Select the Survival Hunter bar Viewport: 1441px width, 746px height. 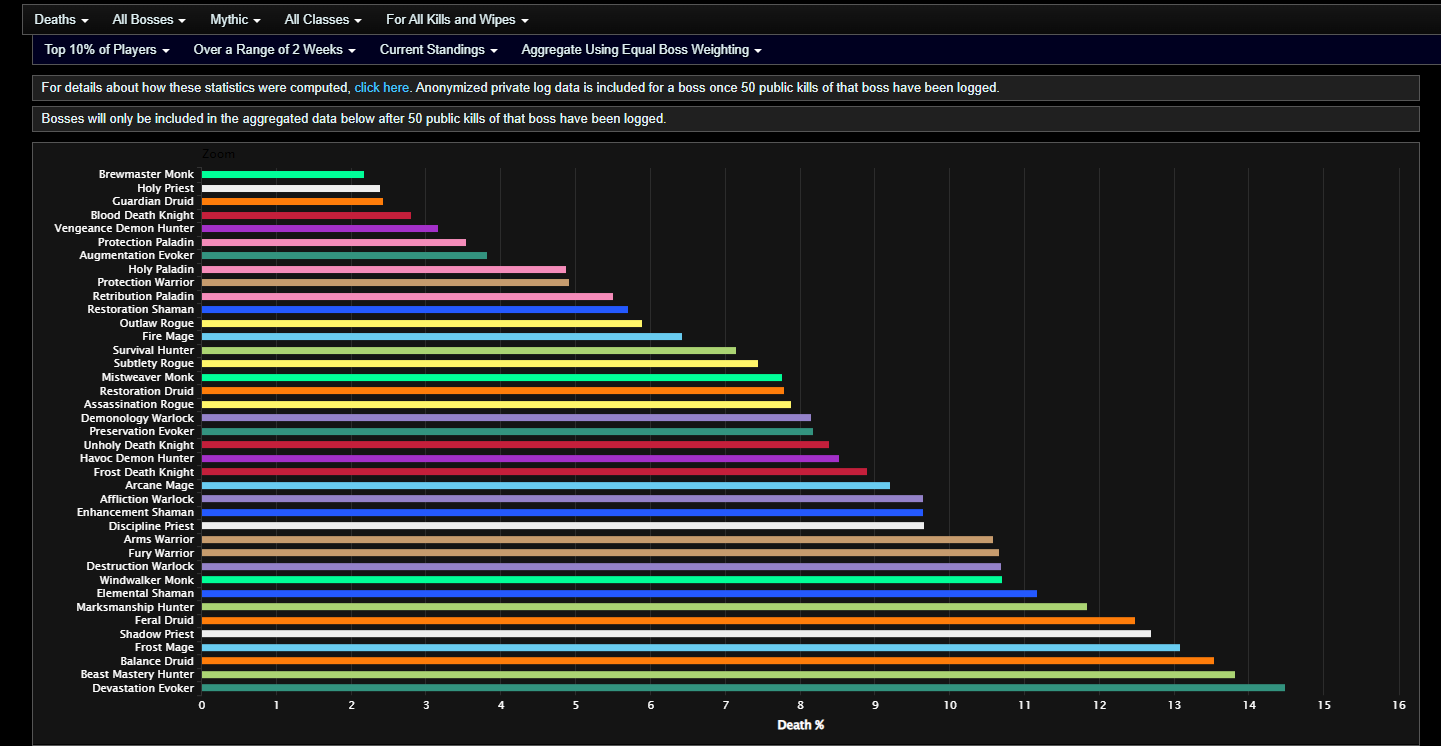[x=469, y=350]
